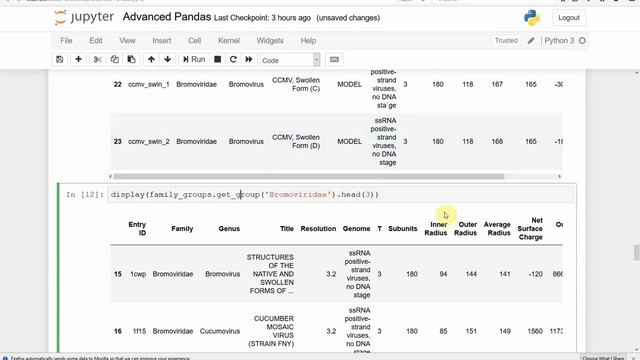The width and height of the screenshot is (640, 360).
Task: Copy selected cells
Action: click(114, 60)
